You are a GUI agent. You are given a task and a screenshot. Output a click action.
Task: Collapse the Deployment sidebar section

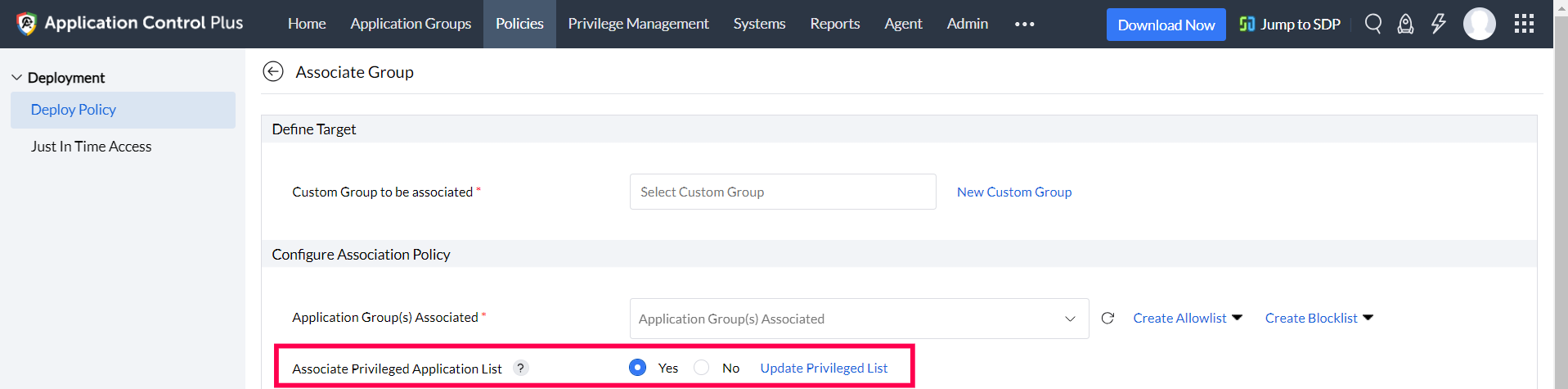pyautogui.click(x=16, y=78)
